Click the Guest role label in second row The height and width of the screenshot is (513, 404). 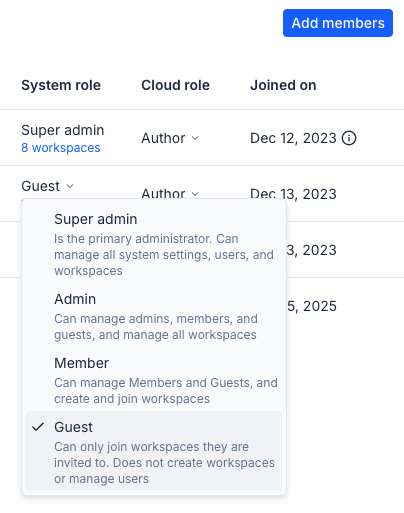[41, 186]
